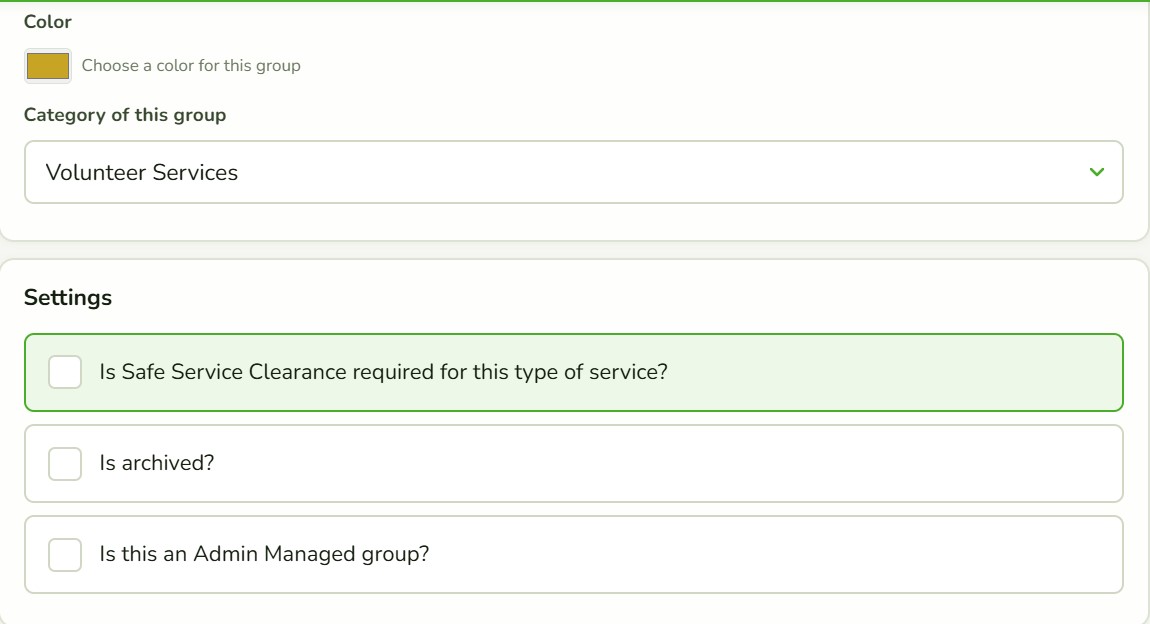The width and height of the screenshot is (1150, 624).
Task: Click the "Is archived?" label text
Action: coord(157,463)
